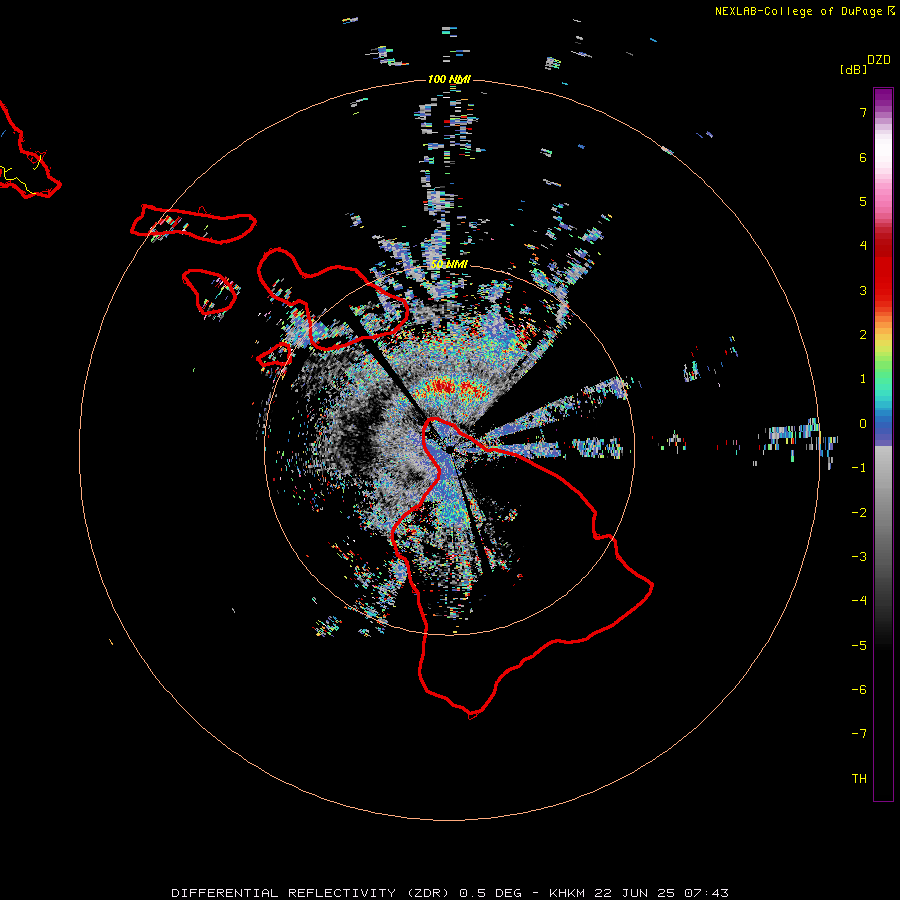Click the 4 value on color scale

[863, 246]
